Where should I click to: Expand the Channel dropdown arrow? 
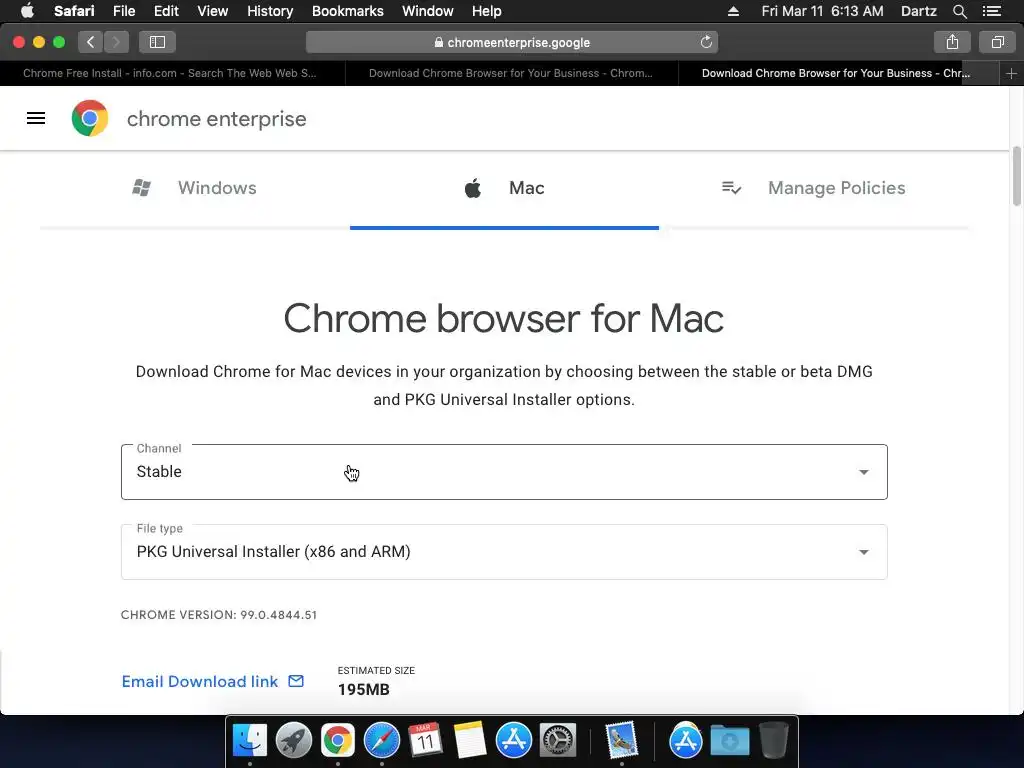(x=863, y=472)
